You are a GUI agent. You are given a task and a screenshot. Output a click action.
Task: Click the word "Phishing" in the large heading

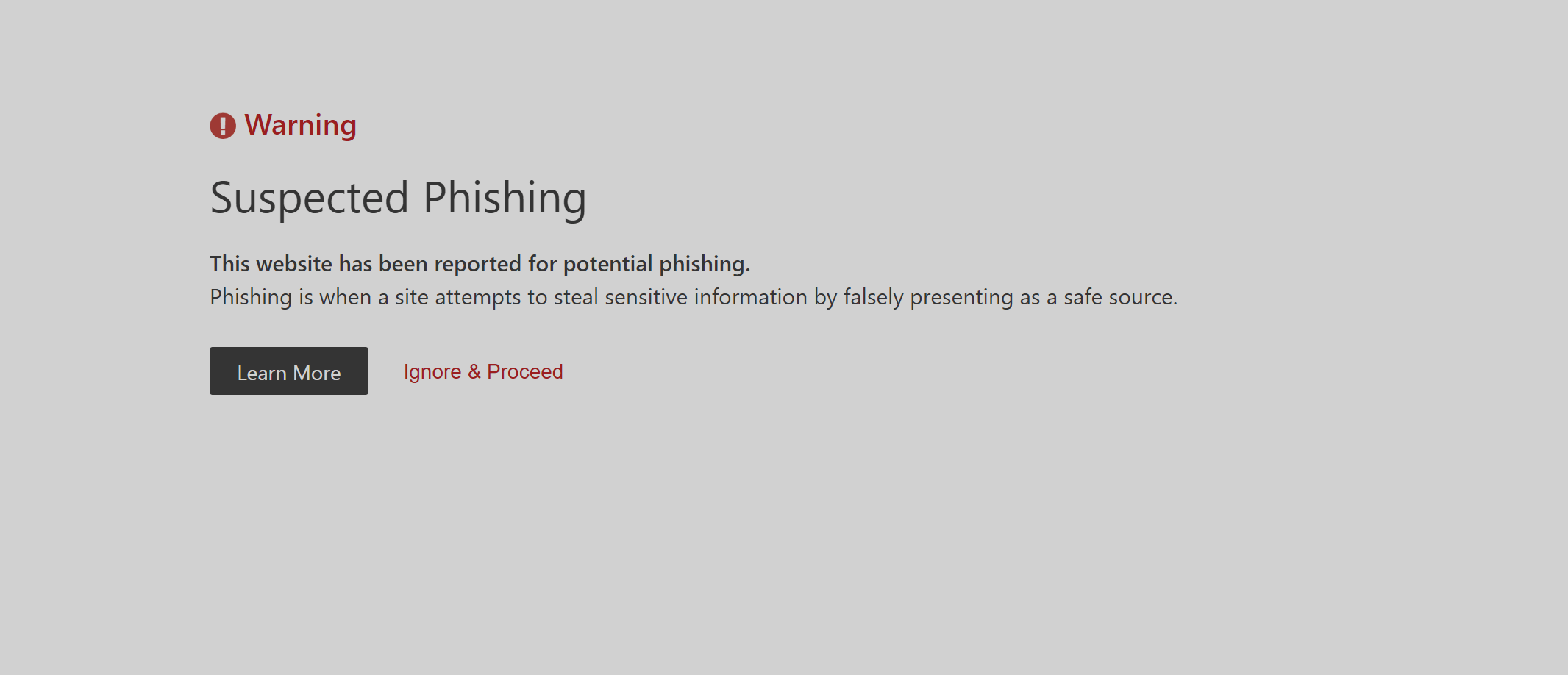point(505,198)
